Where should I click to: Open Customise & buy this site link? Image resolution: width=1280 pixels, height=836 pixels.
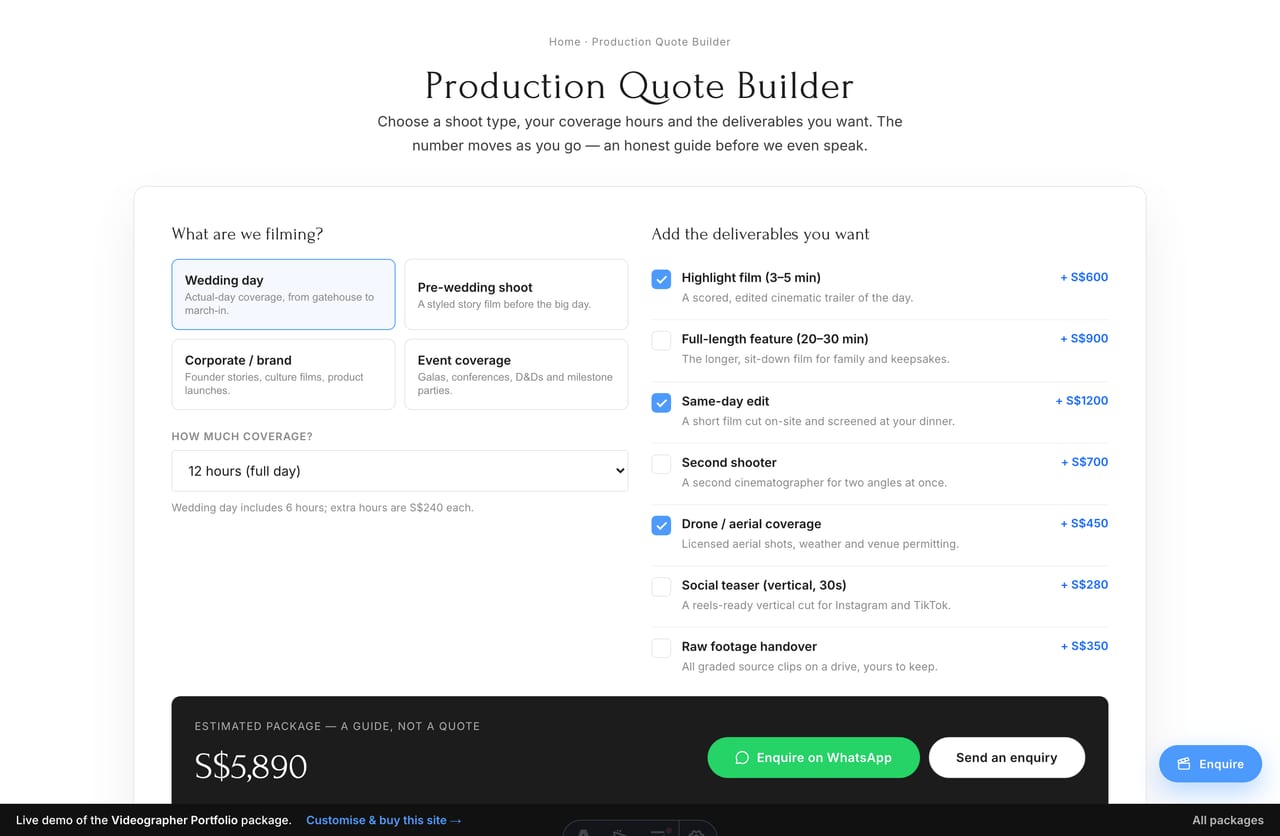[384, 820]
